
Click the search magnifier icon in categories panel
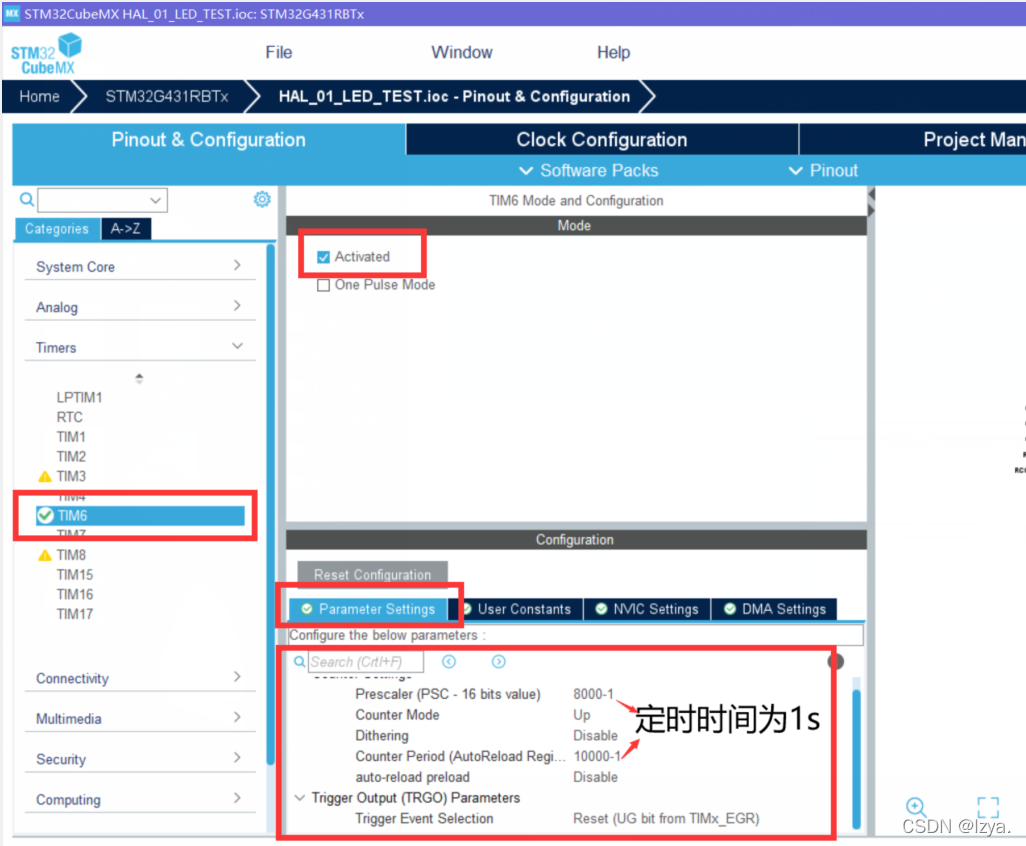tap(26, 199)
